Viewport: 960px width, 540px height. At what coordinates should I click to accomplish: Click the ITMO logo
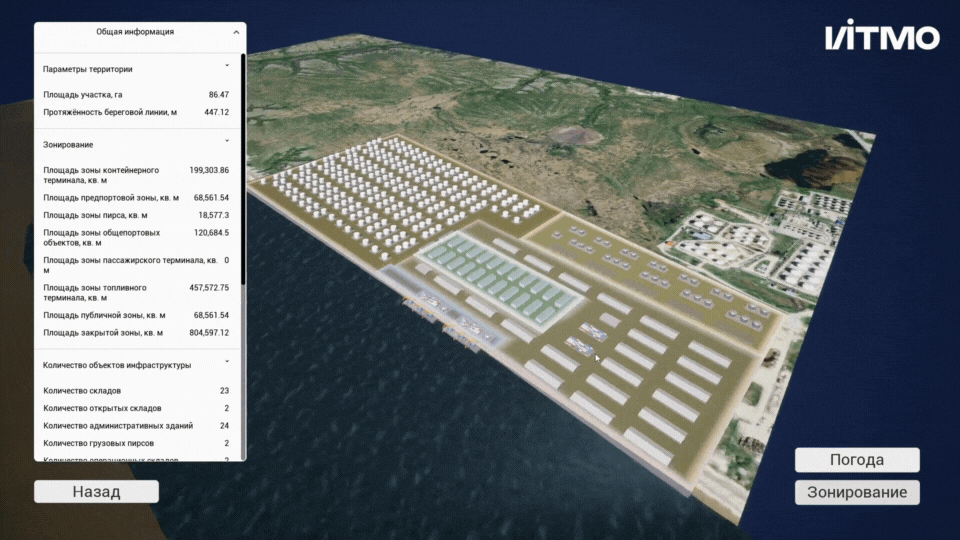882,38
